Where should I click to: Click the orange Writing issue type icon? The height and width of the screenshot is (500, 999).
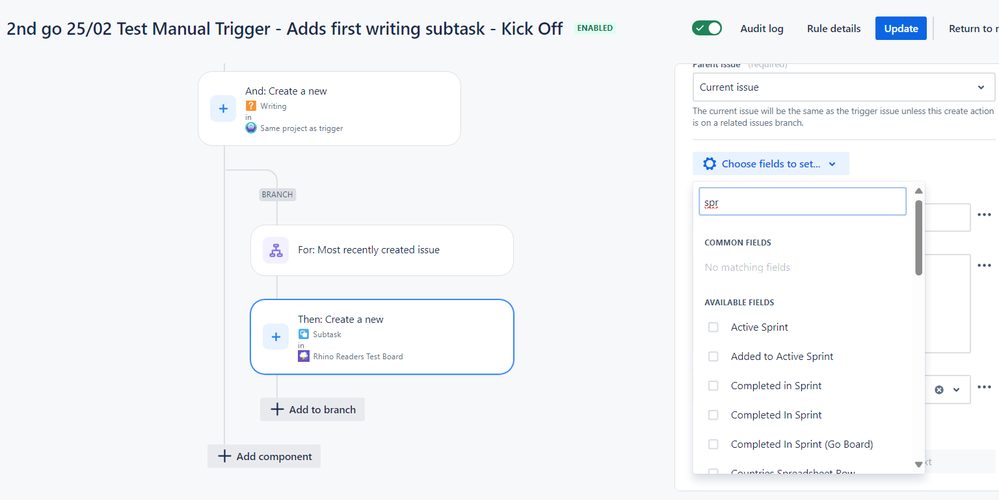tap(251, 106)
